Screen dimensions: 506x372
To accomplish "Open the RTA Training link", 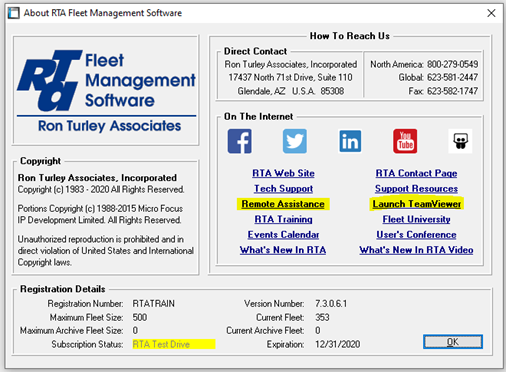I will [x=283, y=219].
